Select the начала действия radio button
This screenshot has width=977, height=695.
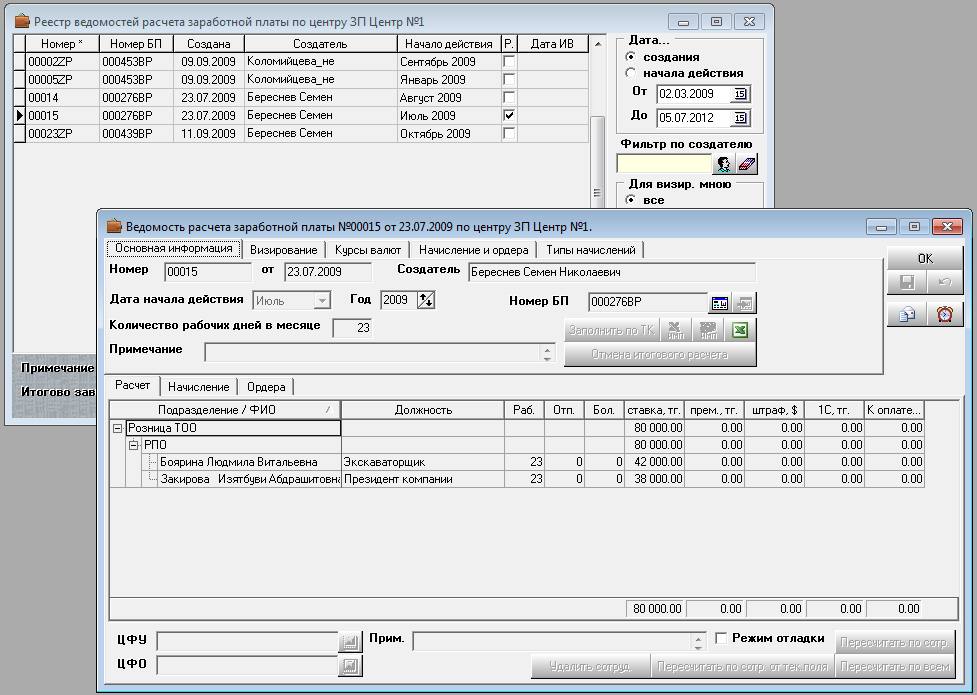tap(631, 73)
